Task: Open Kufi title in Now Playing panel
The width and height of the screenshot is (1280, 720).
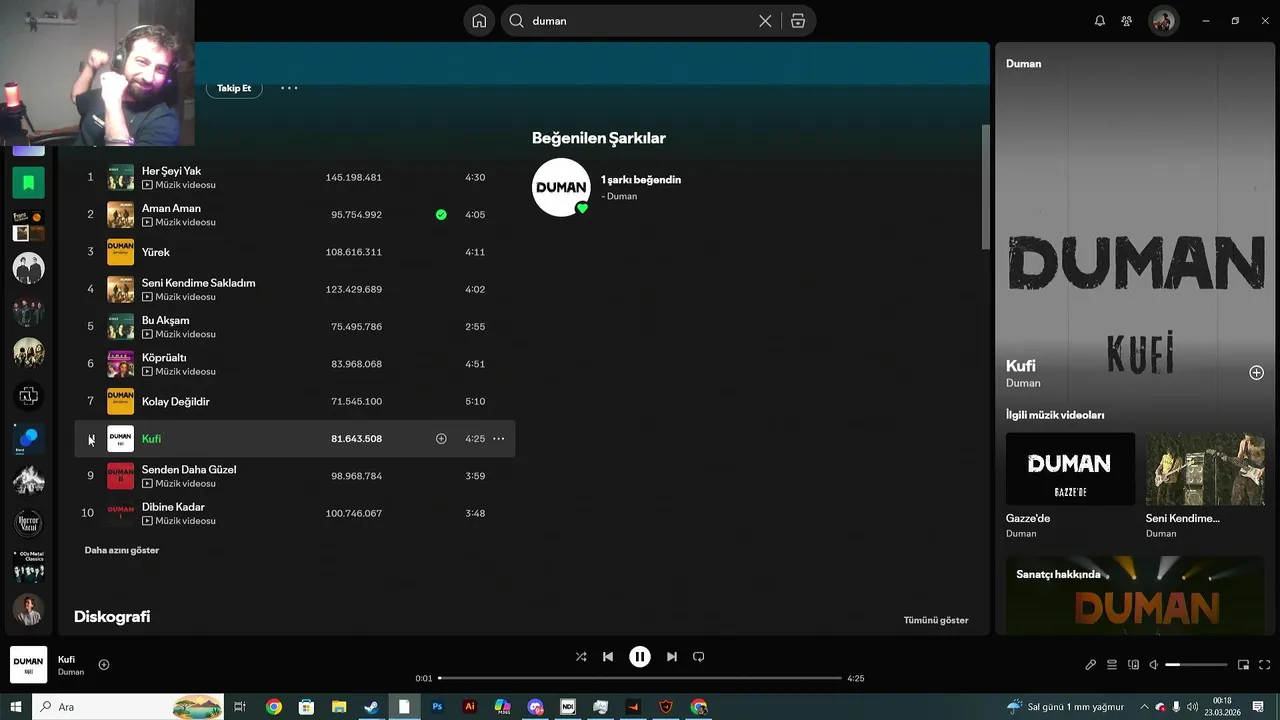Action: pyautogui.click(x=1021, y=366)
